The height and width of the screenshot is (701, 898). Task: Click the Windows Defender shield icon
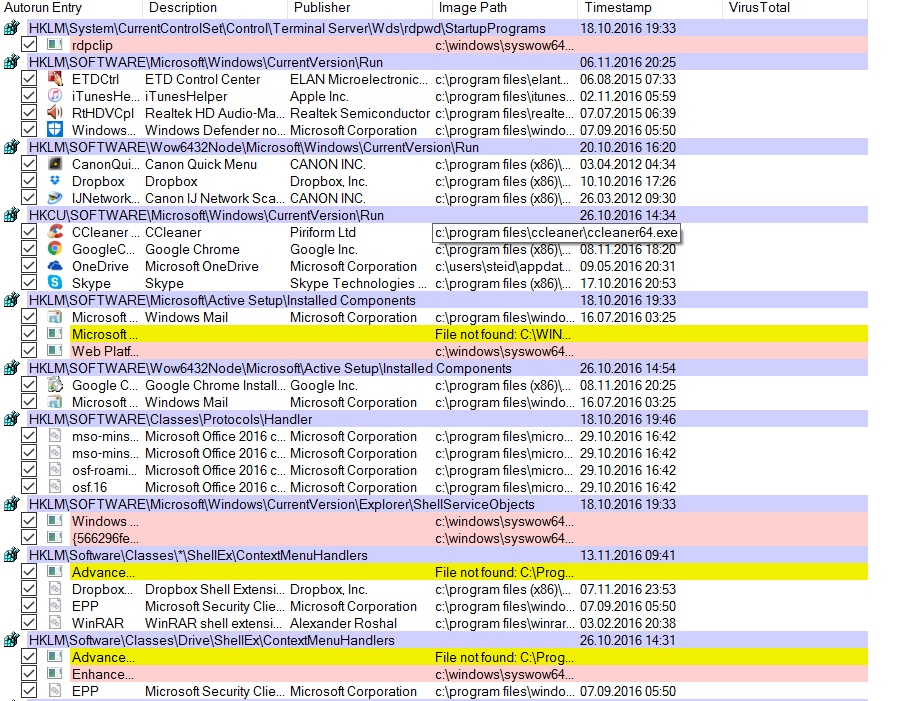pos(55,130)
